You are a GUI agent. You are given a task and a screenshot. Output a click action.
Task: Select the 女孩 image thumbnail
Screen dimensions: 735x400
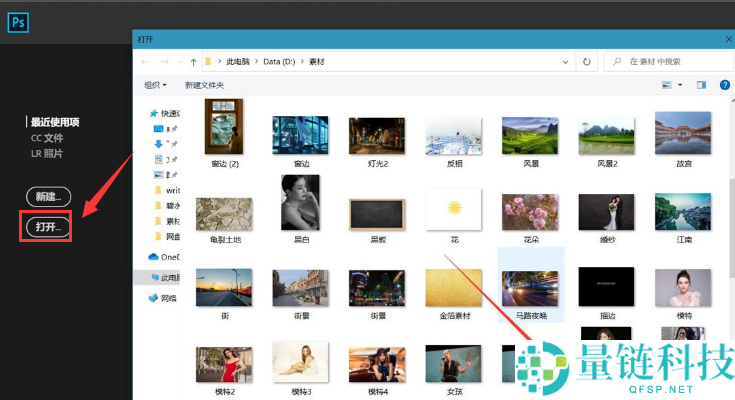453,364
